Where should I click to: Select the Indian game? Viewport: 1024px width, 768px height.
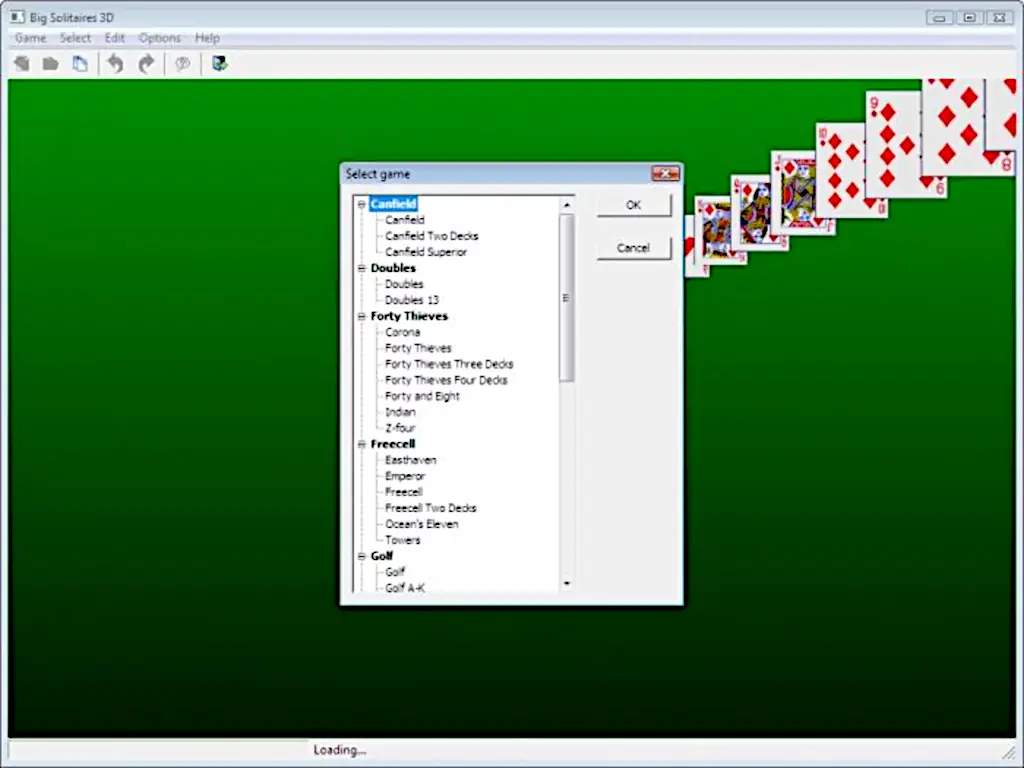(x=400, y=412)
